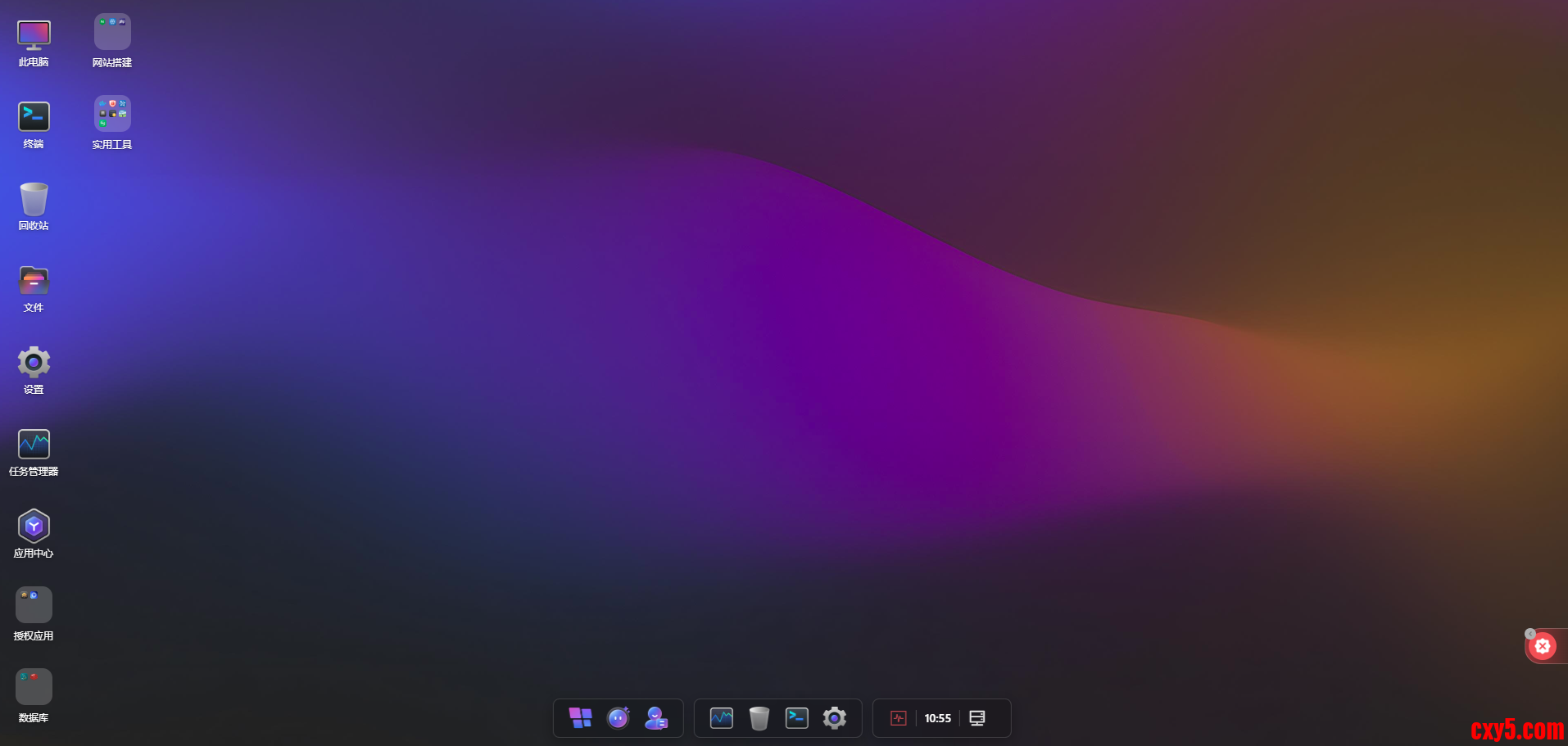Open the 回收站 recycle bin on the desktop
The height and width of the screenshot is (746, 1568).
click(33, 199)
